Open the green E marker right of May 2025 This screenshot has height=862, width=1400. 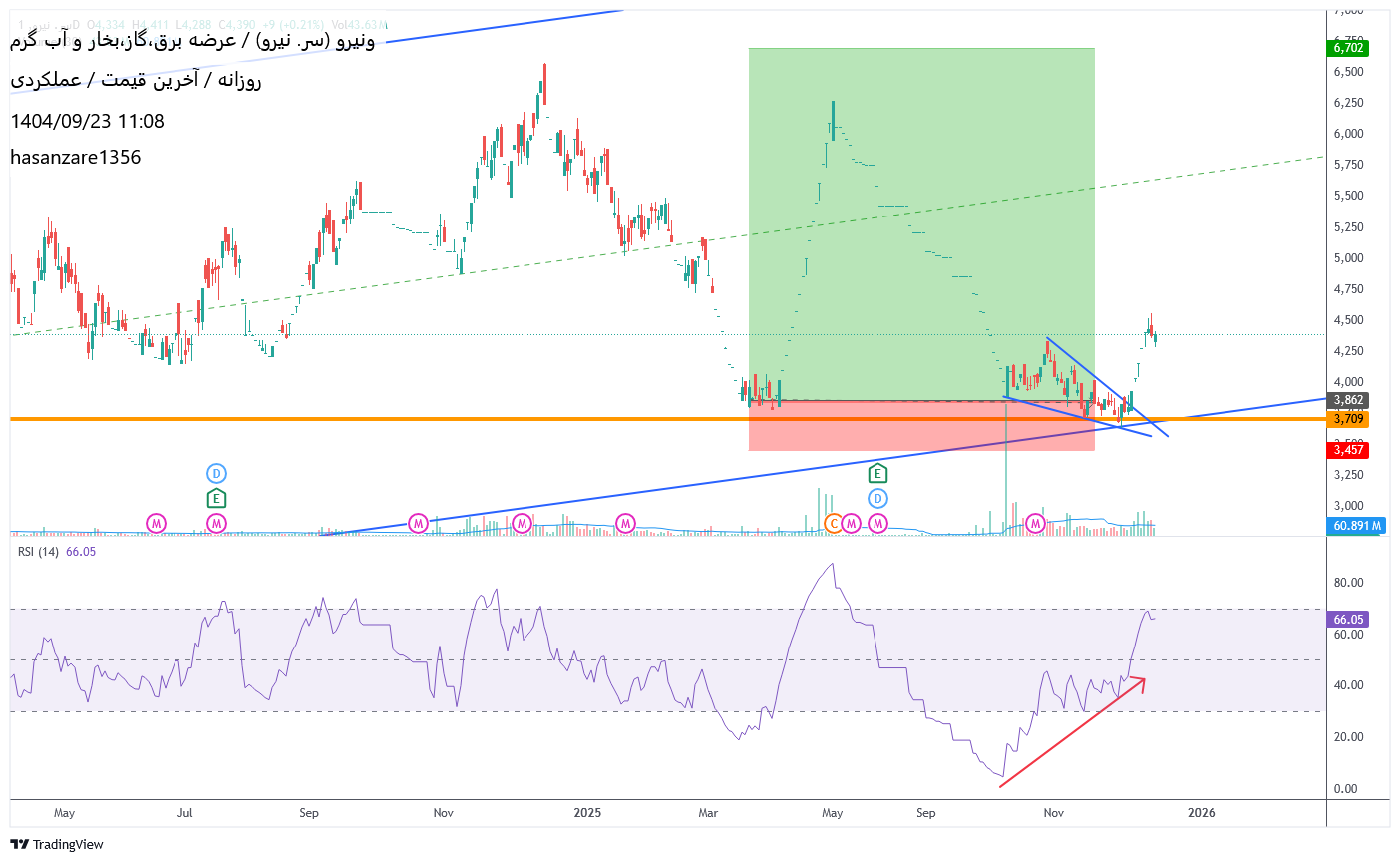(877, 473)
